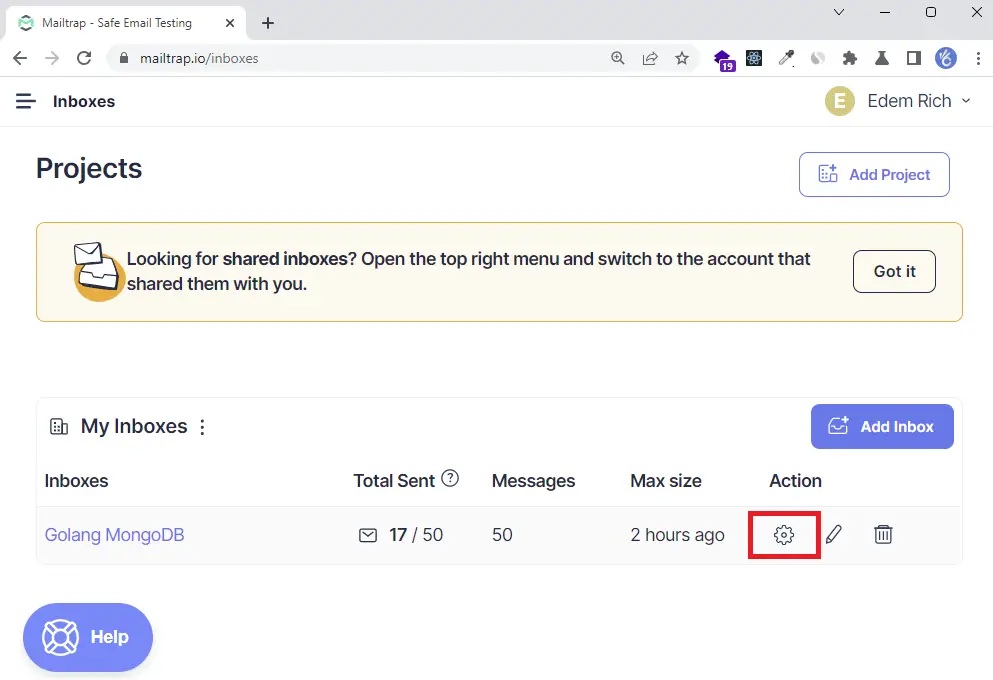Click the React DevTools extension icon
Viewport: 993px width, 680px height.
coord(753,58)
